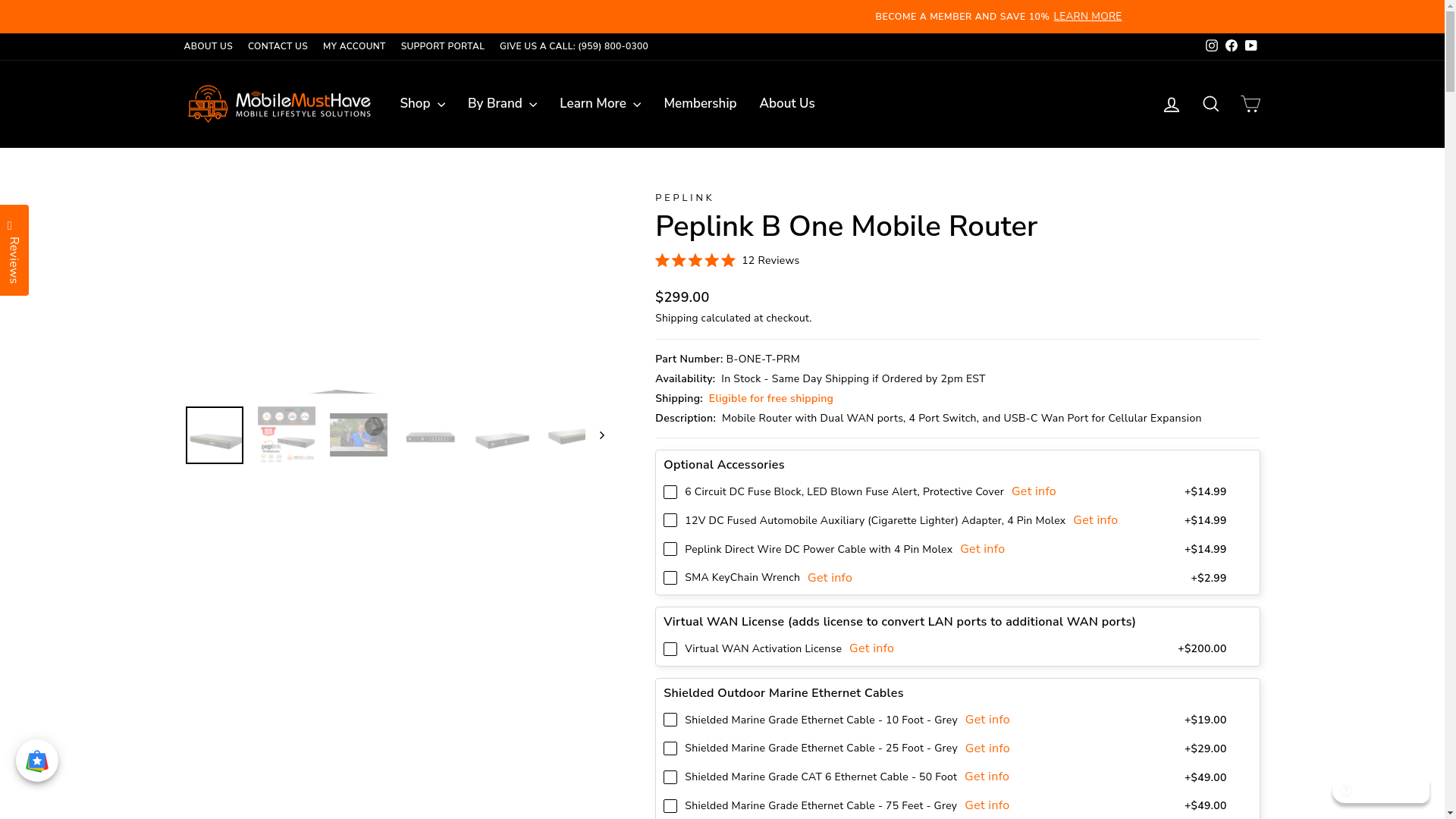
Task: Check 6 Circuit DC Fuse Block accessory
Action: pos(670,492)
